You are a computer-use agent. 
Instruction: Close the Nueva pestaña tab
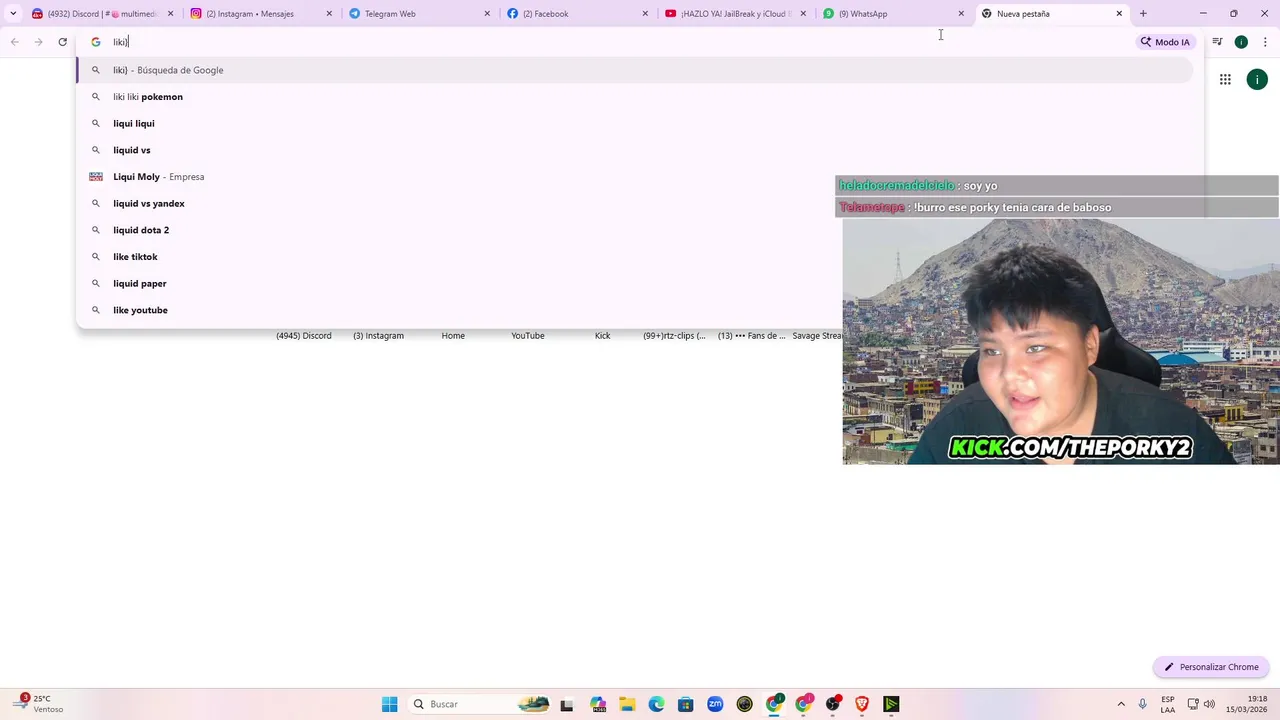click(1119, 14)
